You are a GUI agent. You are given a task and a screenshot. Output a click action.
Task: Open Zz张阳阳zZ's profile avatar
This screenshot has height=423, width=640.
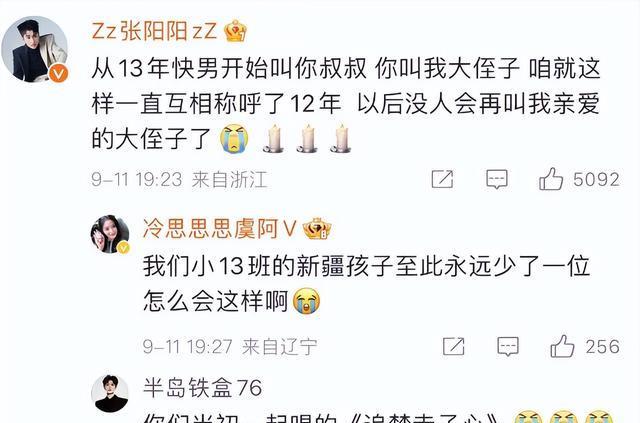pos(35,49)
